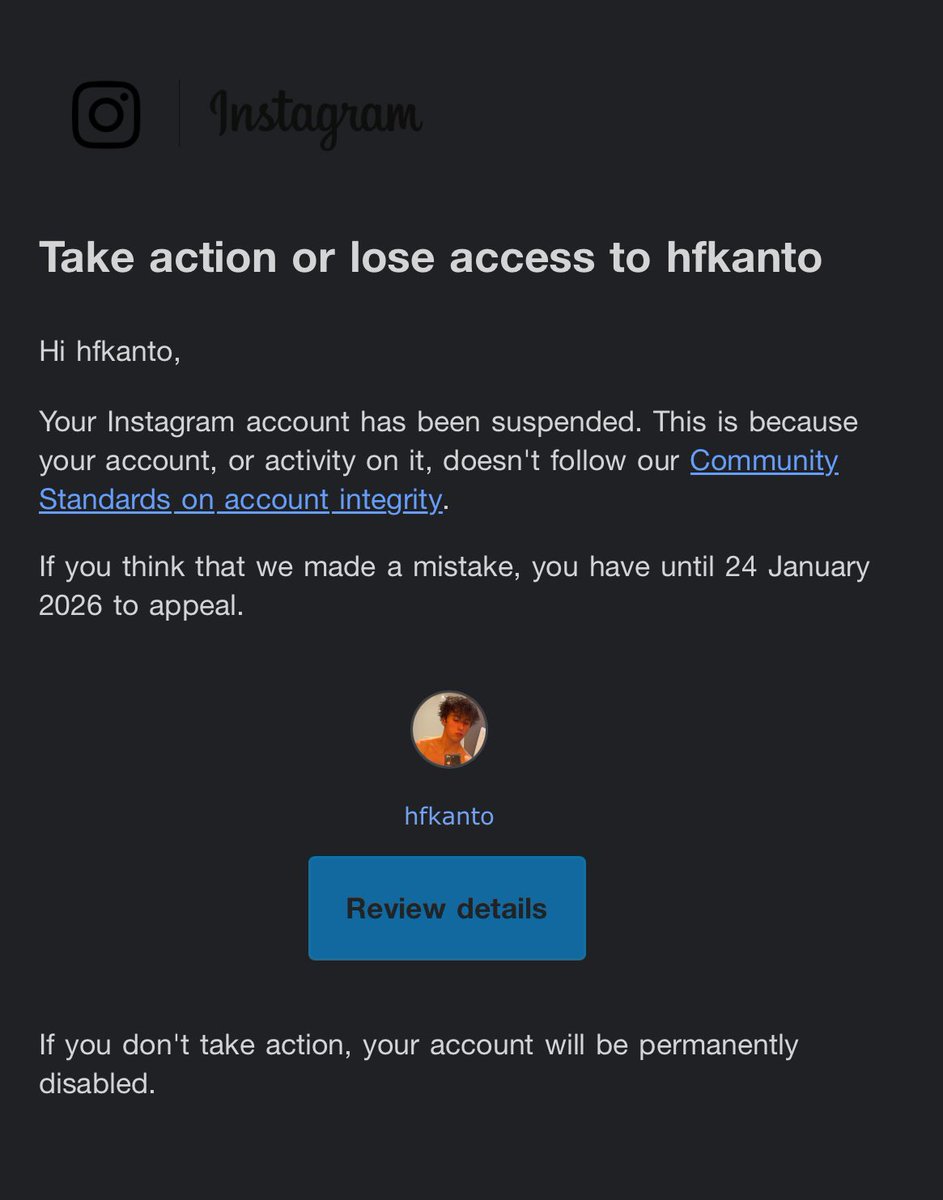Click the Review details button
943x1200 pixels.
(x=447, y=908)
